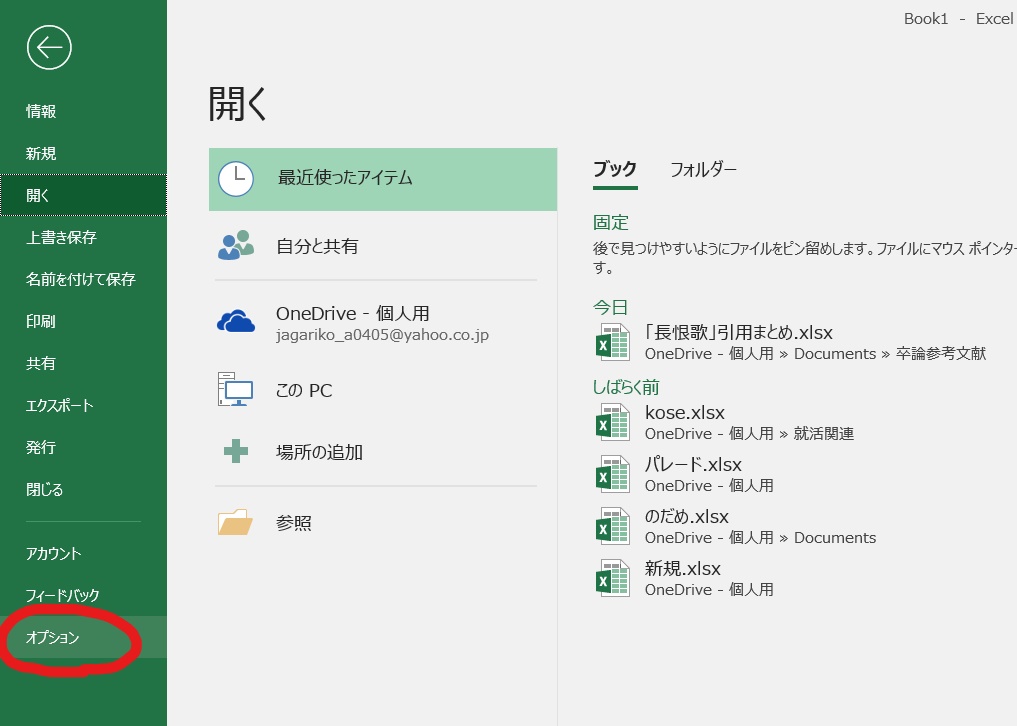Click the 参照 label to browse
The height and width of the screenshot is (726, 1017).
click(x=294, y=523)
